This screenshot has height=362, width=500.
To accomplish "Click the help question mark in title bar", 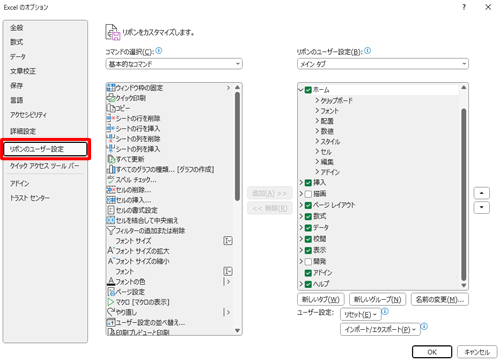I will point(464,7).
